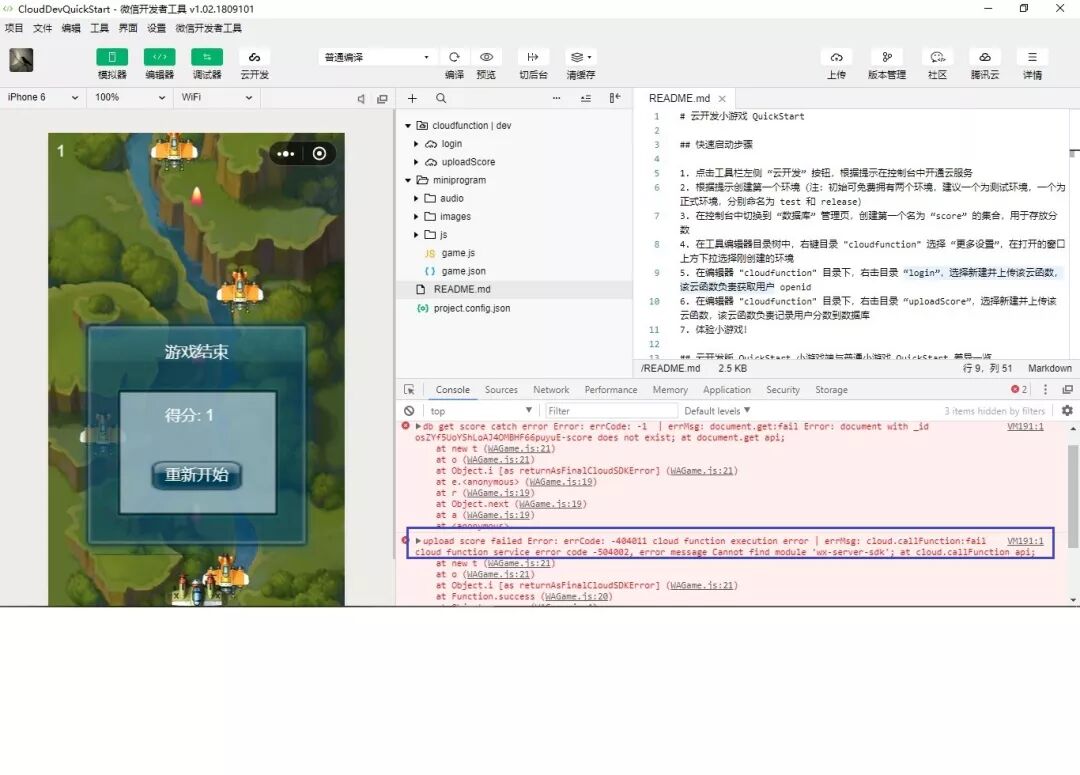Open the version management icon

coord(886,57)
